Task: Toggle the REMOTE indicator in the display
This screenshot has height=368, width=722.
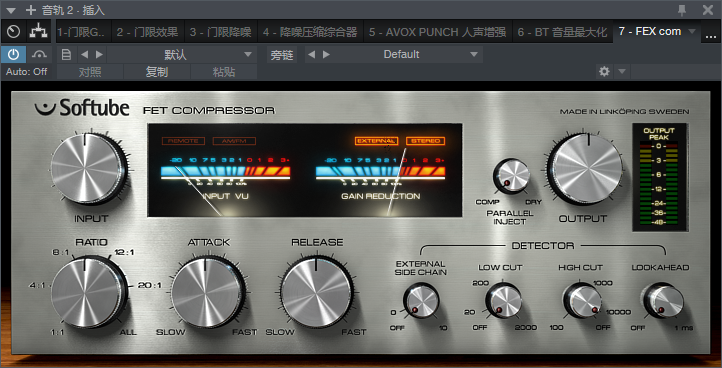Action: click(183, 141)
